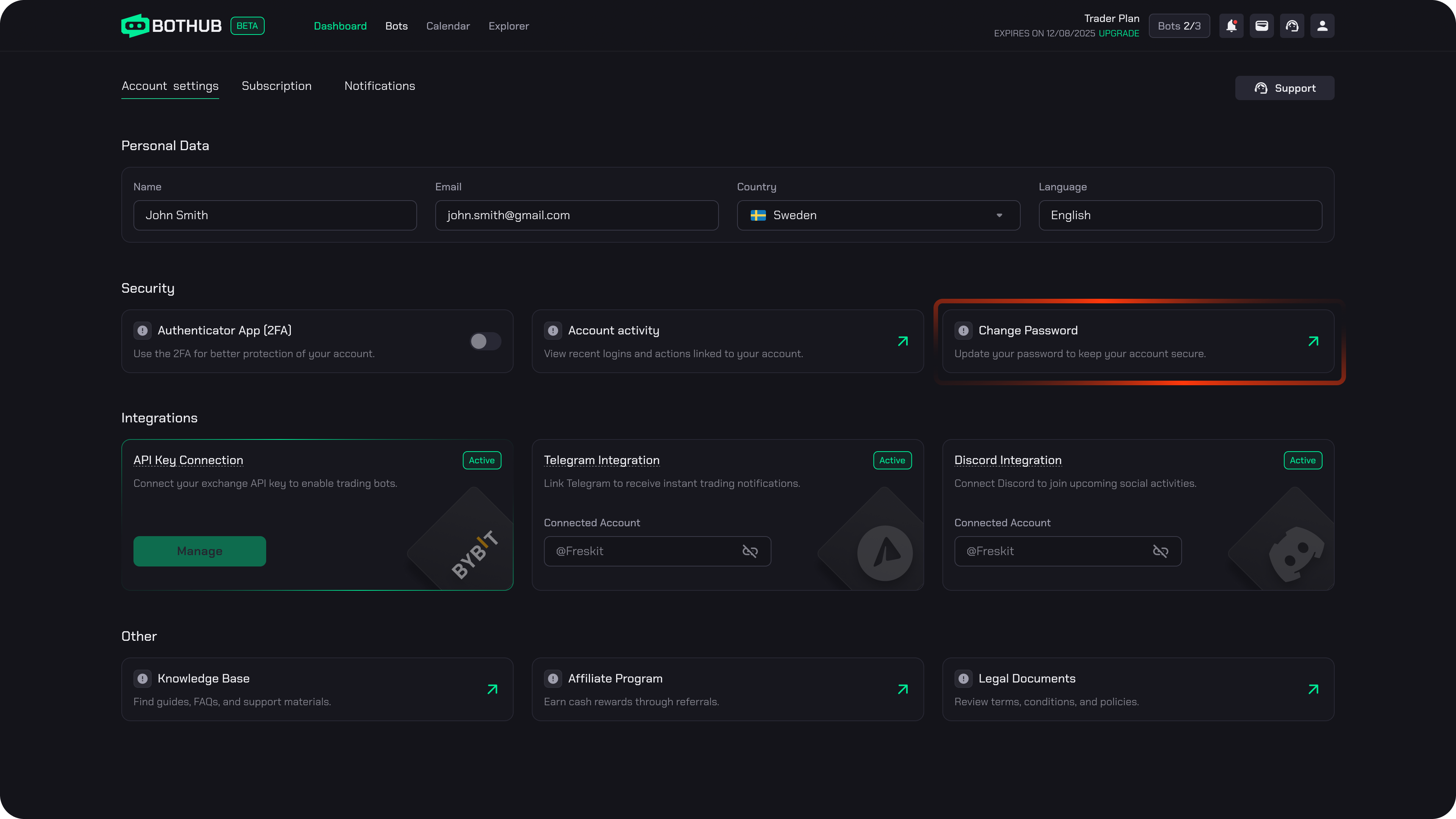Open the notifications bell icon
The width and height of the screenshot is (1456, 819).
pos(1231,26)
